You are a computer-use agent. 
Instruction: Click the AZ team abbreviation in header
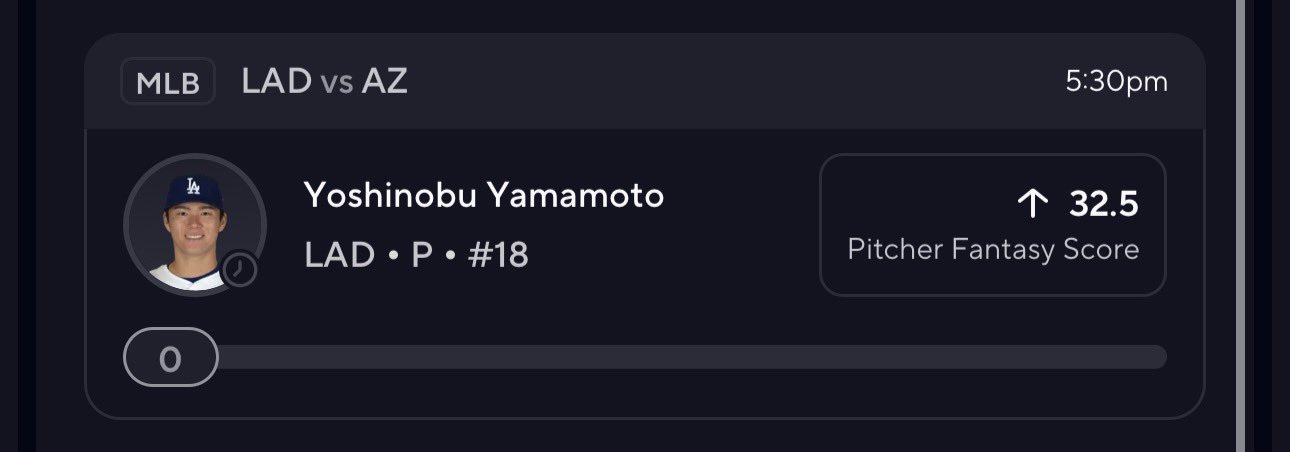pyautogui.click(x=385, y=82)
